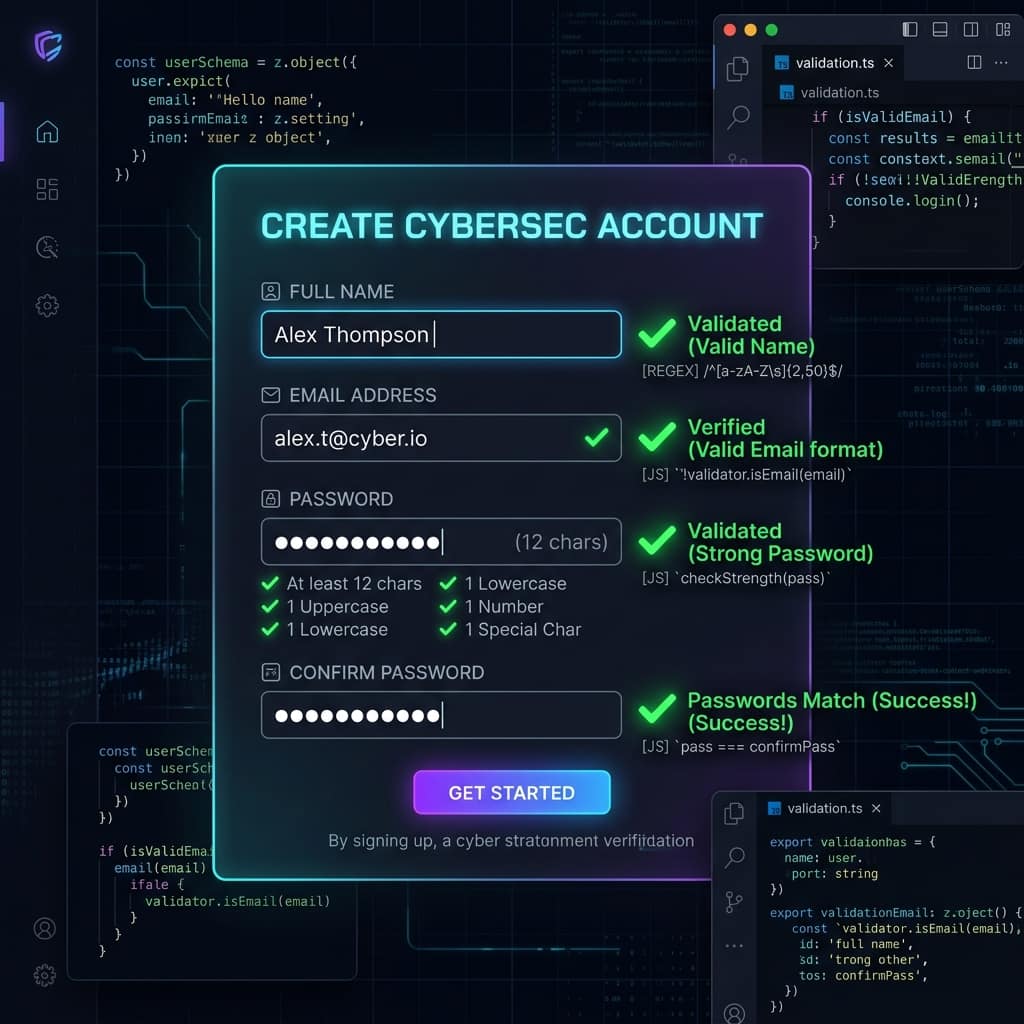Click the Valid Email format checkmark
Image resolution: width=1024 pixels, height=1024 pixels.
657,436
